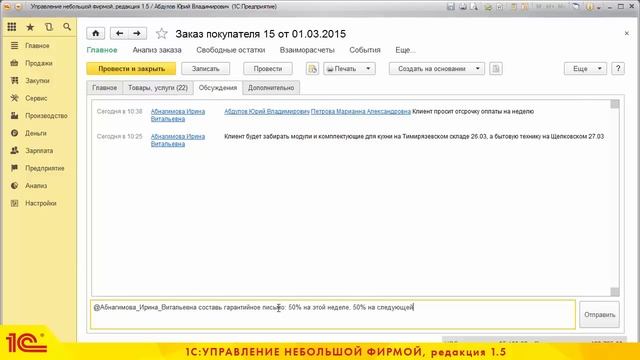The width and height of the screenshot is (640, 360).
Task: Click Провести и закрыть button
Action: 131,69
